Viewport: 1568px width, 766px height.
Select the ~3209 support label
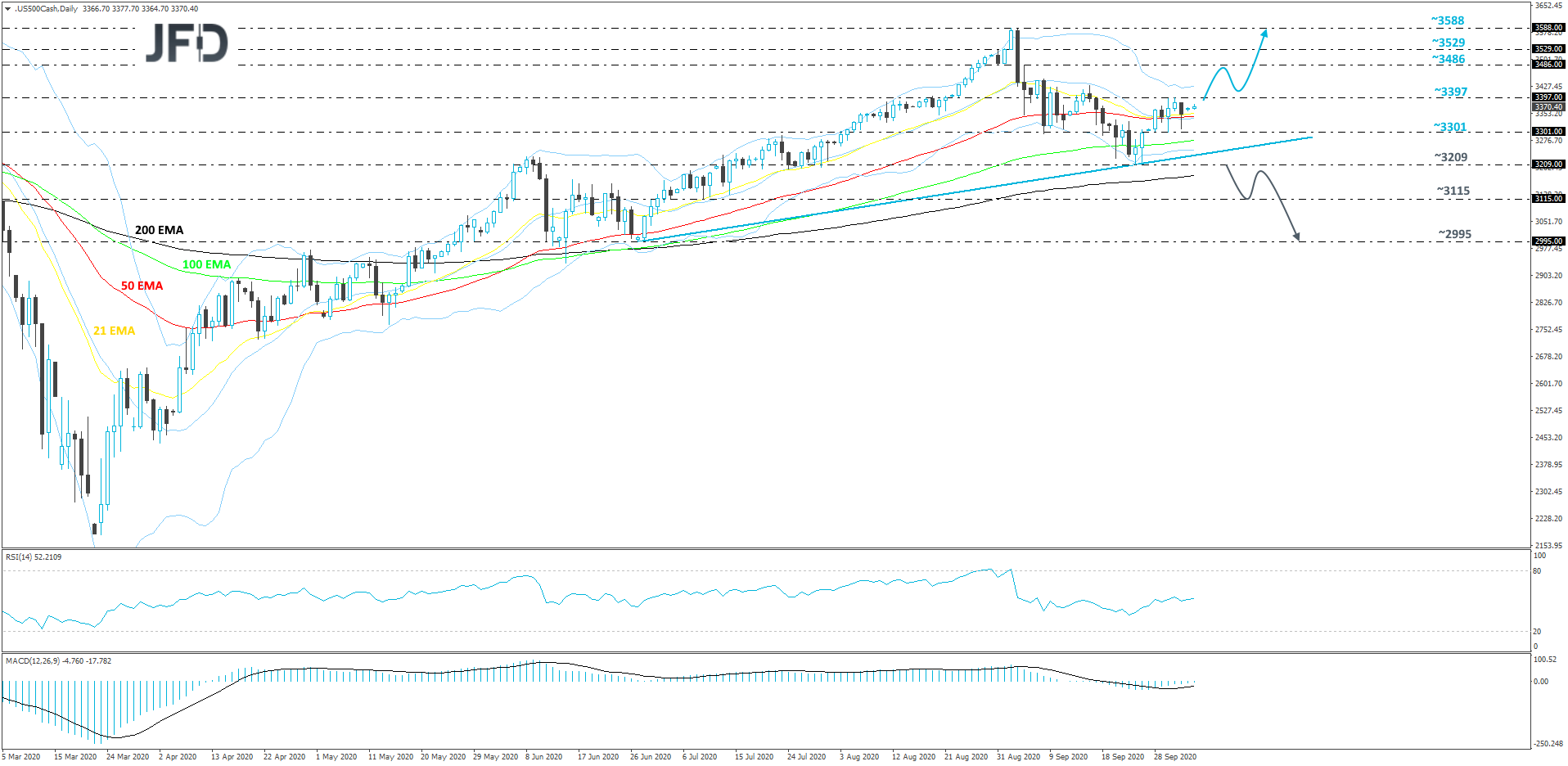[1451, 158]
